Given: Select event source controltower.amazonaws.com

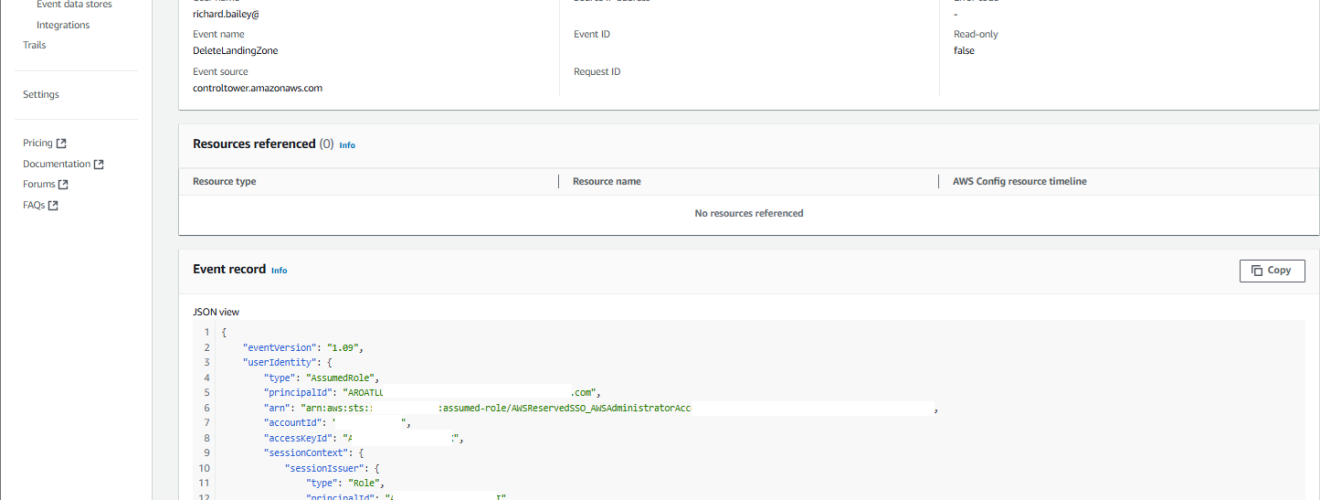Looking at the screenshot, I should click(258, 88).
